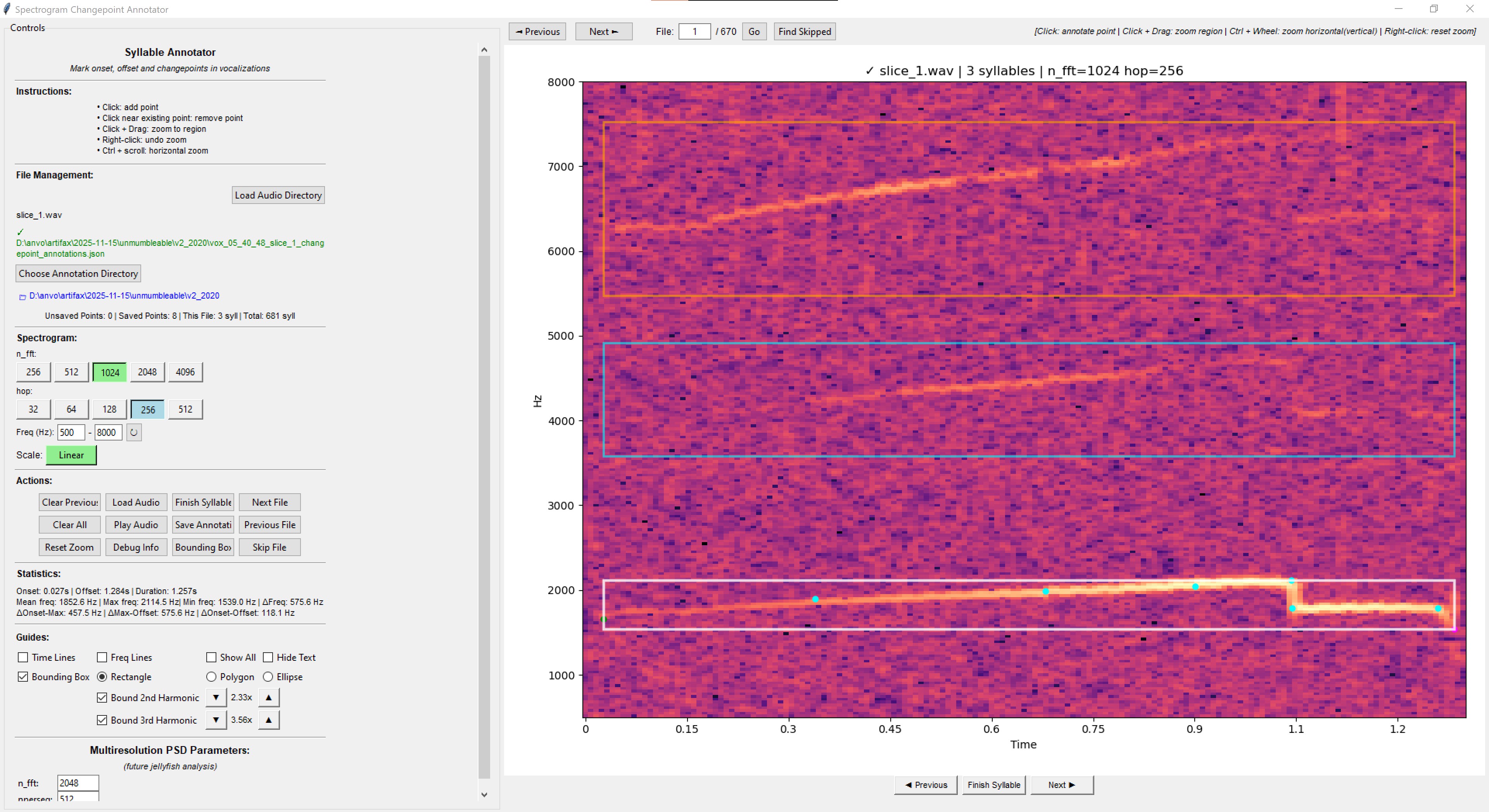
Task: Set hop size to 128
Action: [109, 409]
